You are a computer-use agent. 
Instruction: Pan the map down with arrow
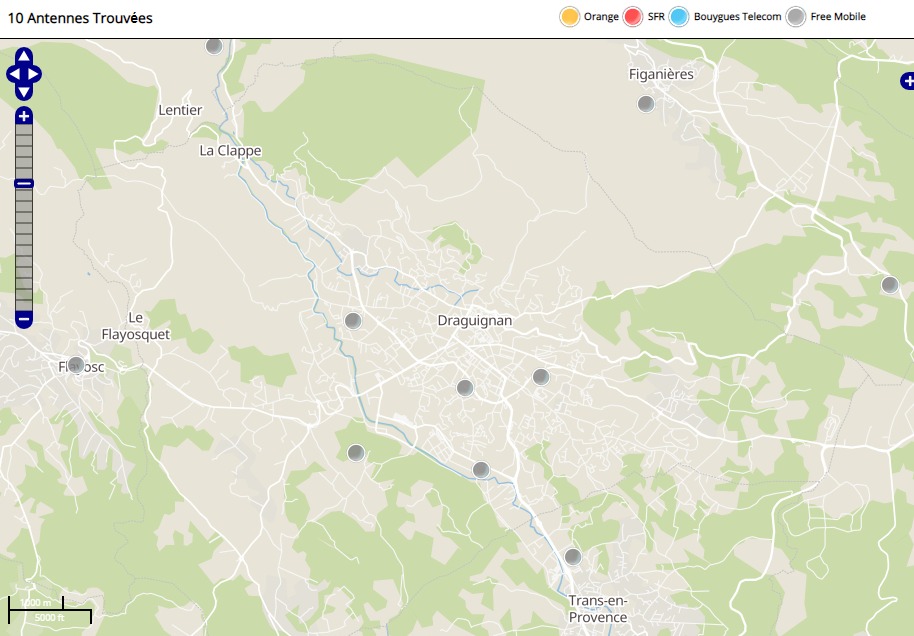[24, 92]
